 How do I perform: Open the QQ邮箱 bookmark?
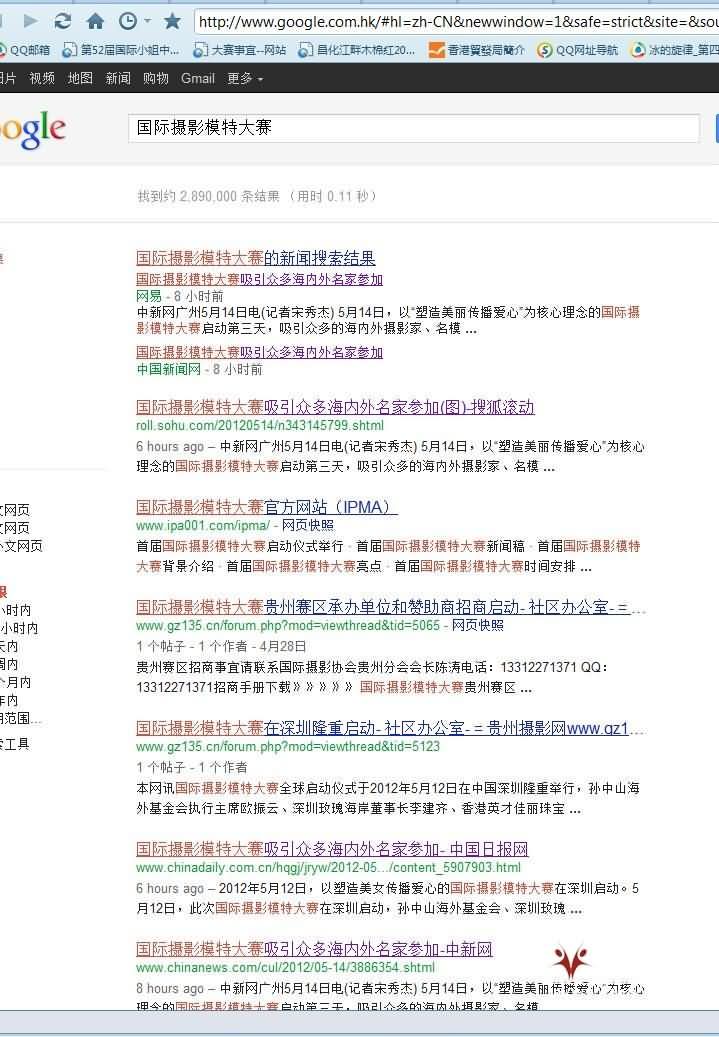pos(24,50)
